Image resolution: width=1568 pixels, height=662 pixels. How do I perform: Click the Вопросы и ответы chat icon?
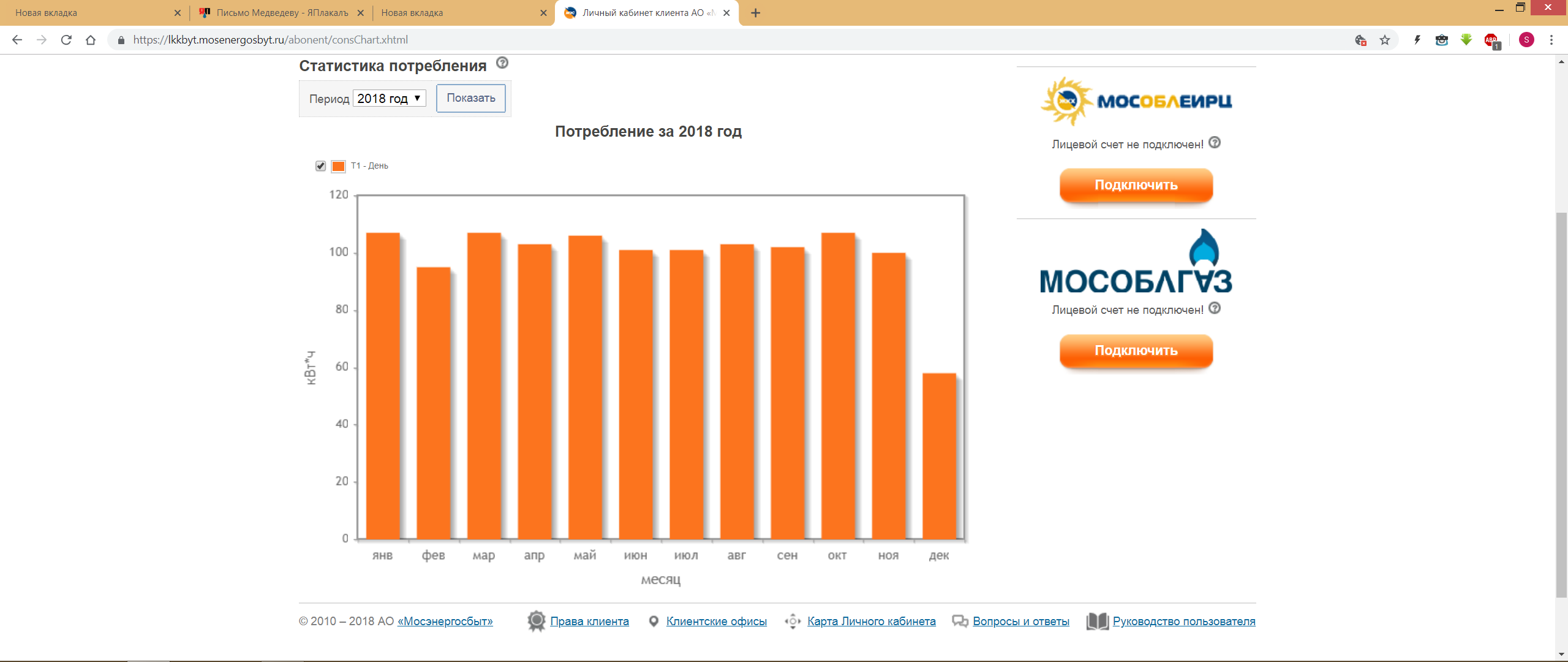(x=960, y=622)
